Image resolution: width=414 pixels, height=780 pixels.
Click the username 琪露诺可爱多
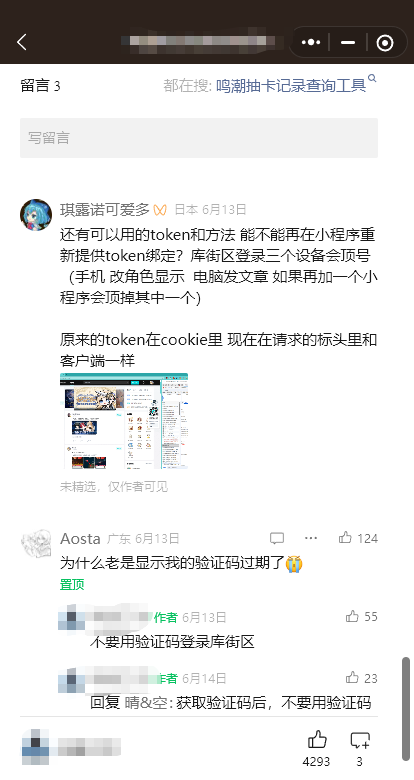point(104,210)
